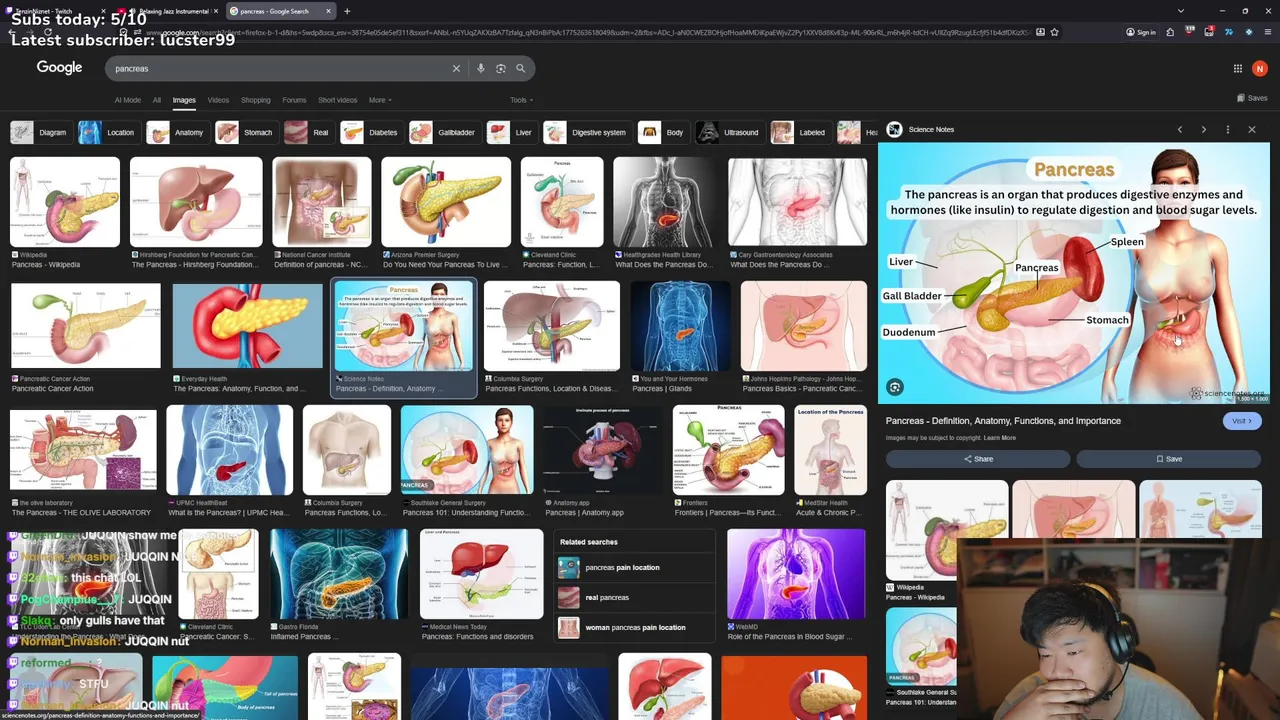Close the image preview panel
This screenshot has height=720, width=1280.
click(1252, 130)
